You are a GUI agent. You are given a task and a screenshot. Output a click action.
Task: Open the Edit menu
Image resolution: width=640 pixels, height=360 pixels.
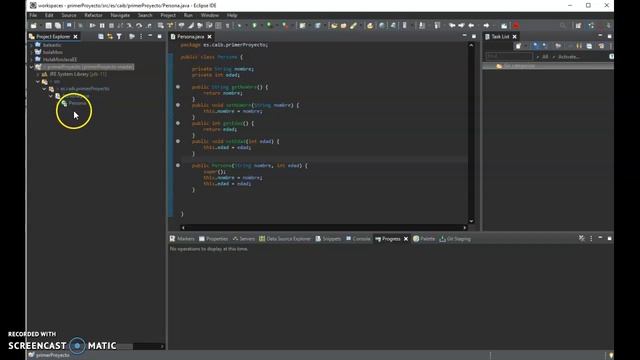(49, 15)
